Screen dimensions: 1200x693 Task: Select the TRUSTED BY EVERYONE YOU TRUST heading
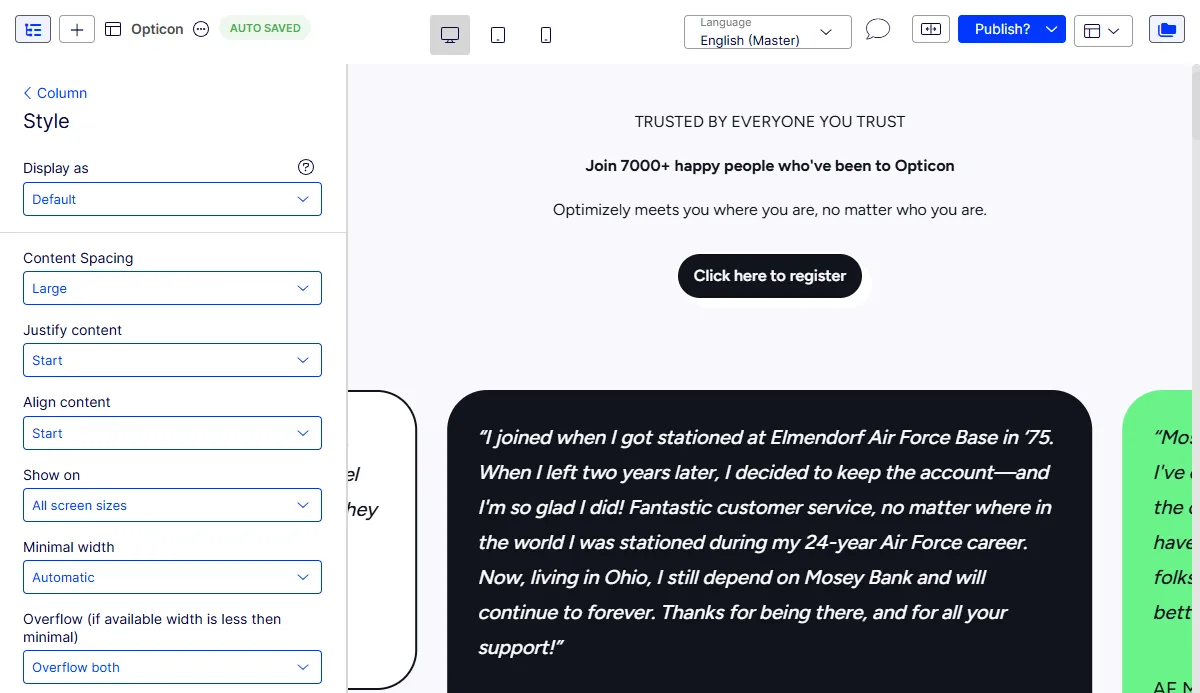tap(770, 122)
